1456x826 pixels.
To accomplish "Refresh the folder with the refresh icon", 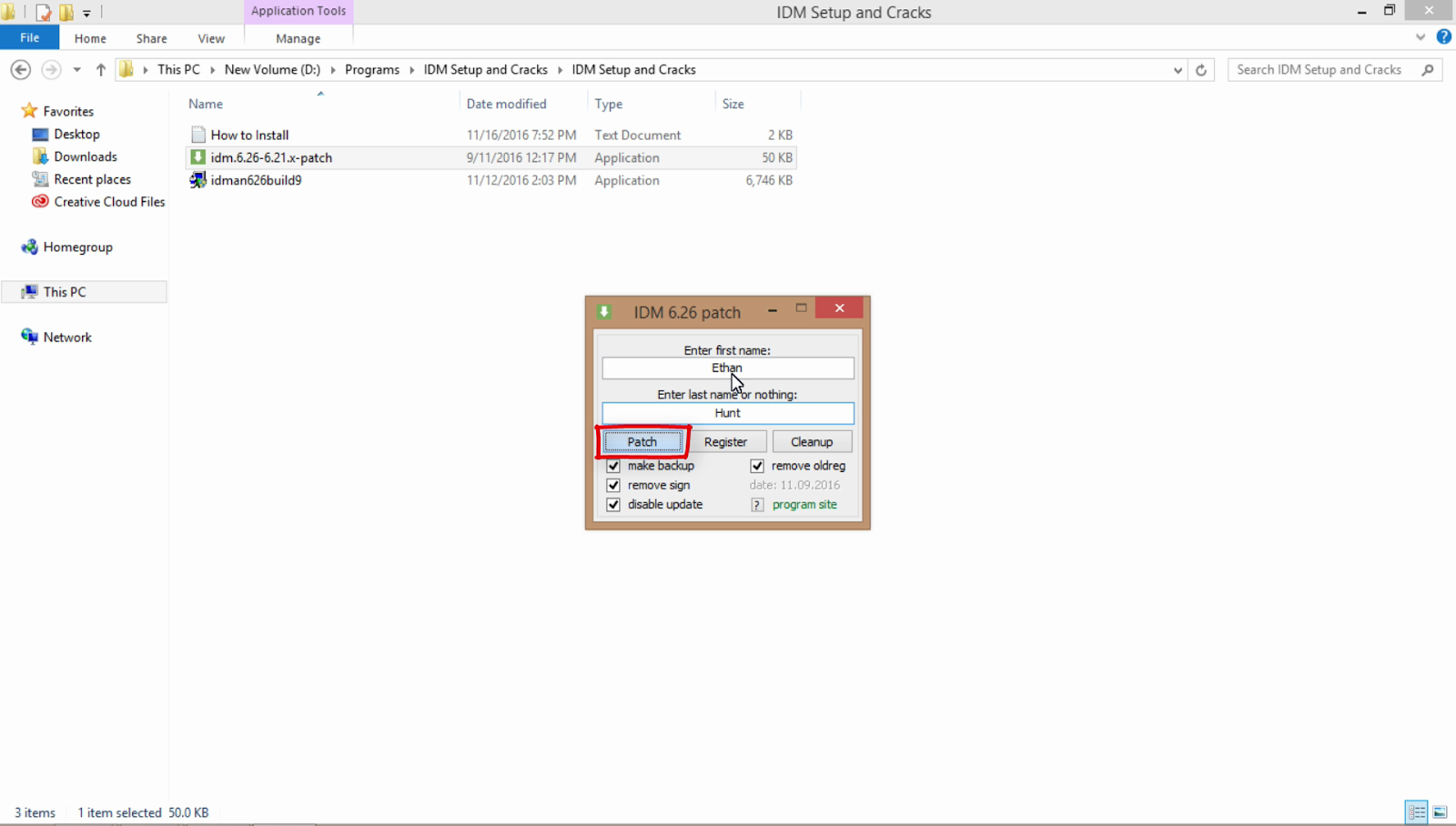I will [x=1200, y=69].
